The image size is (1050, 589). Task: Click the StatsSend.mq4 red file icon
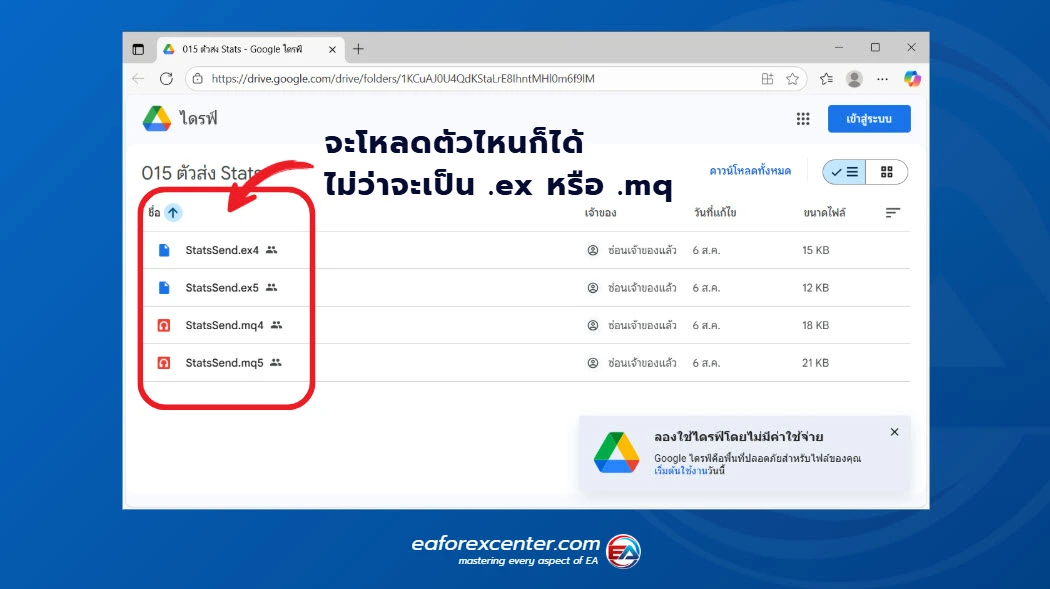point(163,325)
